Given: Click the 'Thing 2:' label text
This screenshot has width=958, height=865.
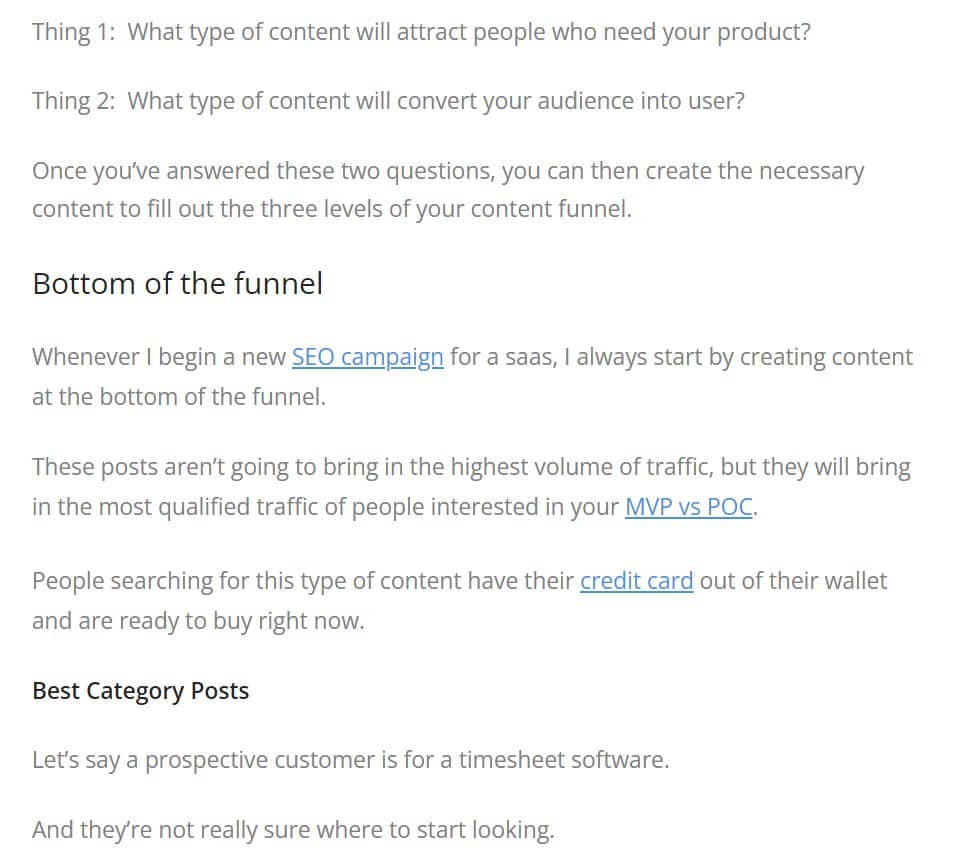Looking at the screenshot, I should 73,101.
